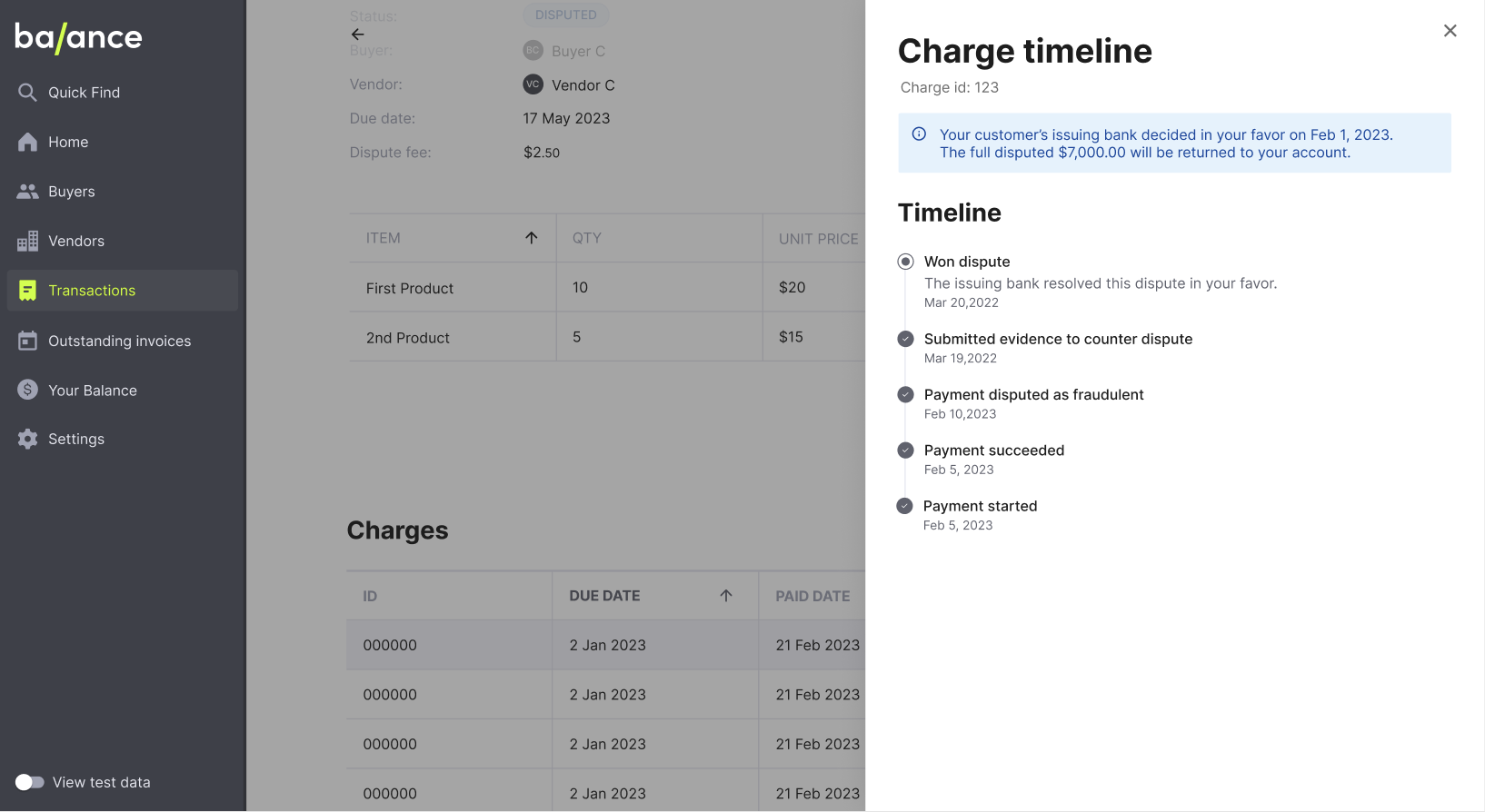The height and width of the screenshot is (812, 1485).
Task: Click the PAID DATE column header
Action: 812,596
